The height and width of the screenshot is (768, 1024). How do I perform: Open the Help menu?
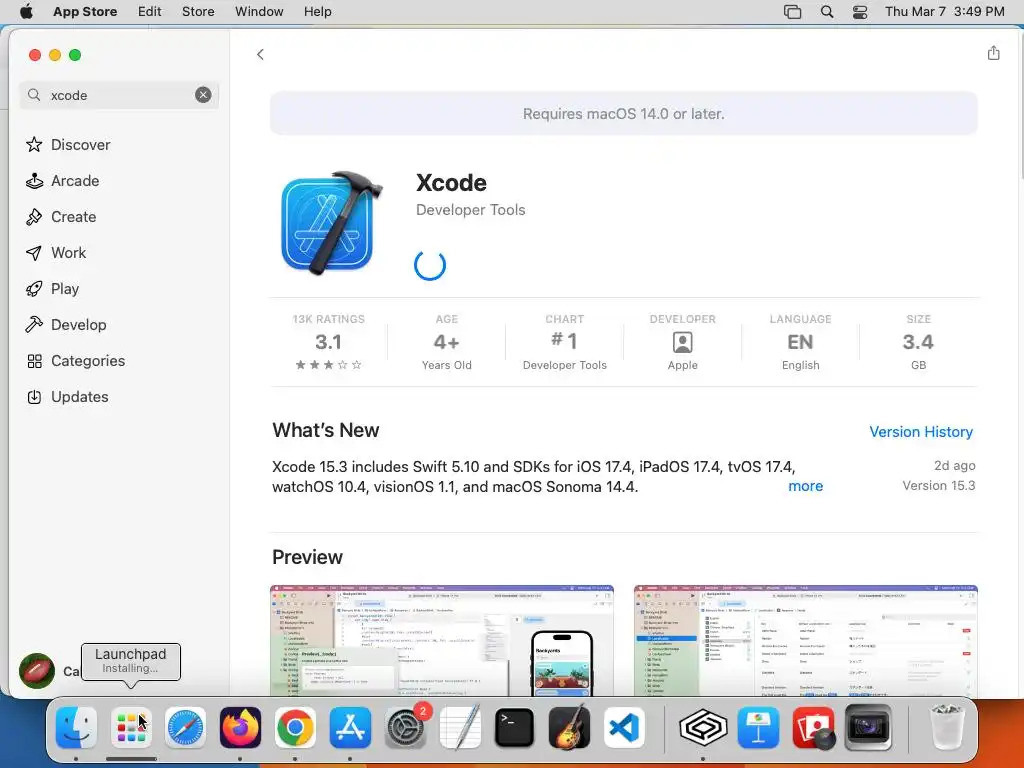point(317,12)
